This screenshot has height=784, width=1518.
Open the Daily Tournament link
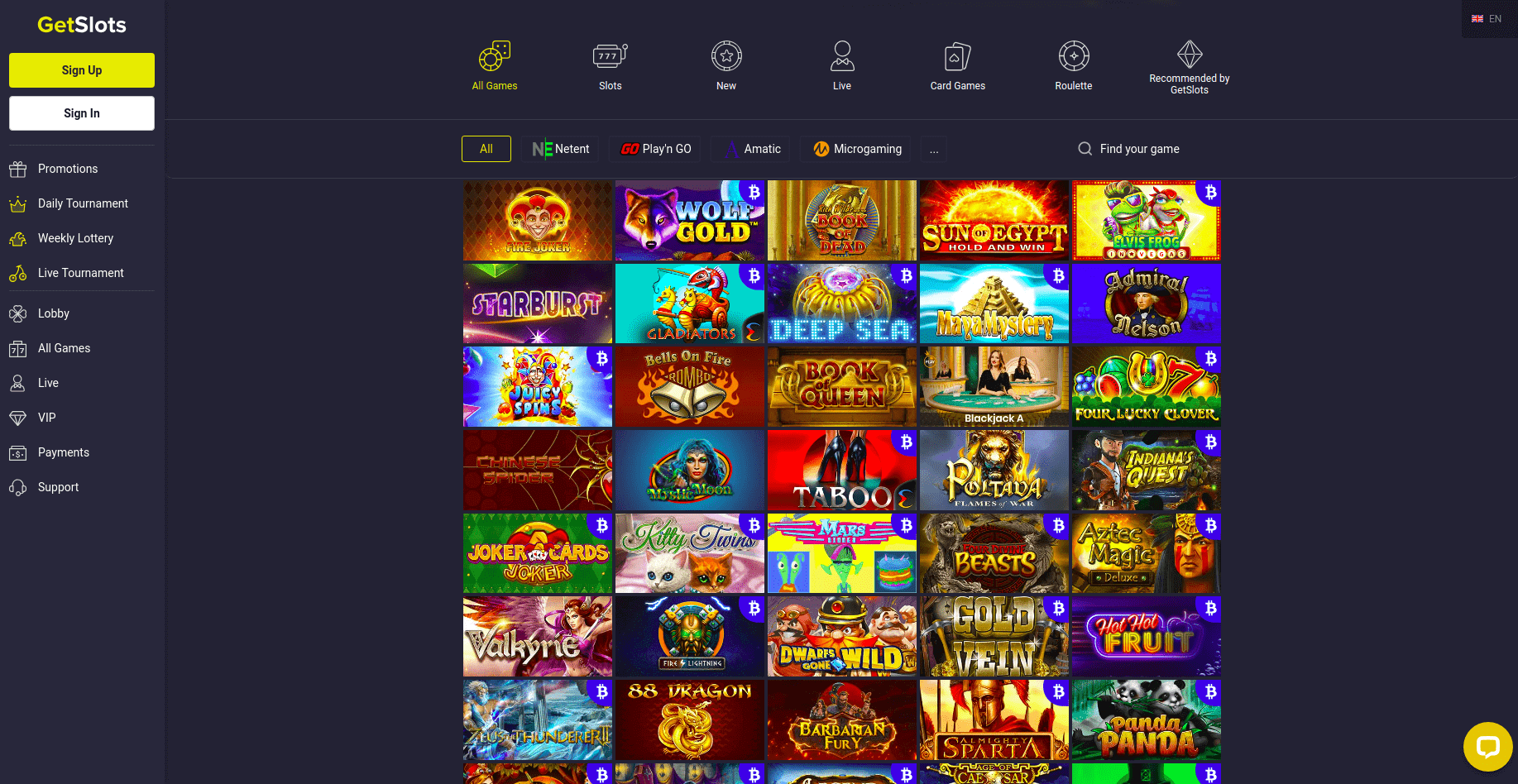[82, 203]
